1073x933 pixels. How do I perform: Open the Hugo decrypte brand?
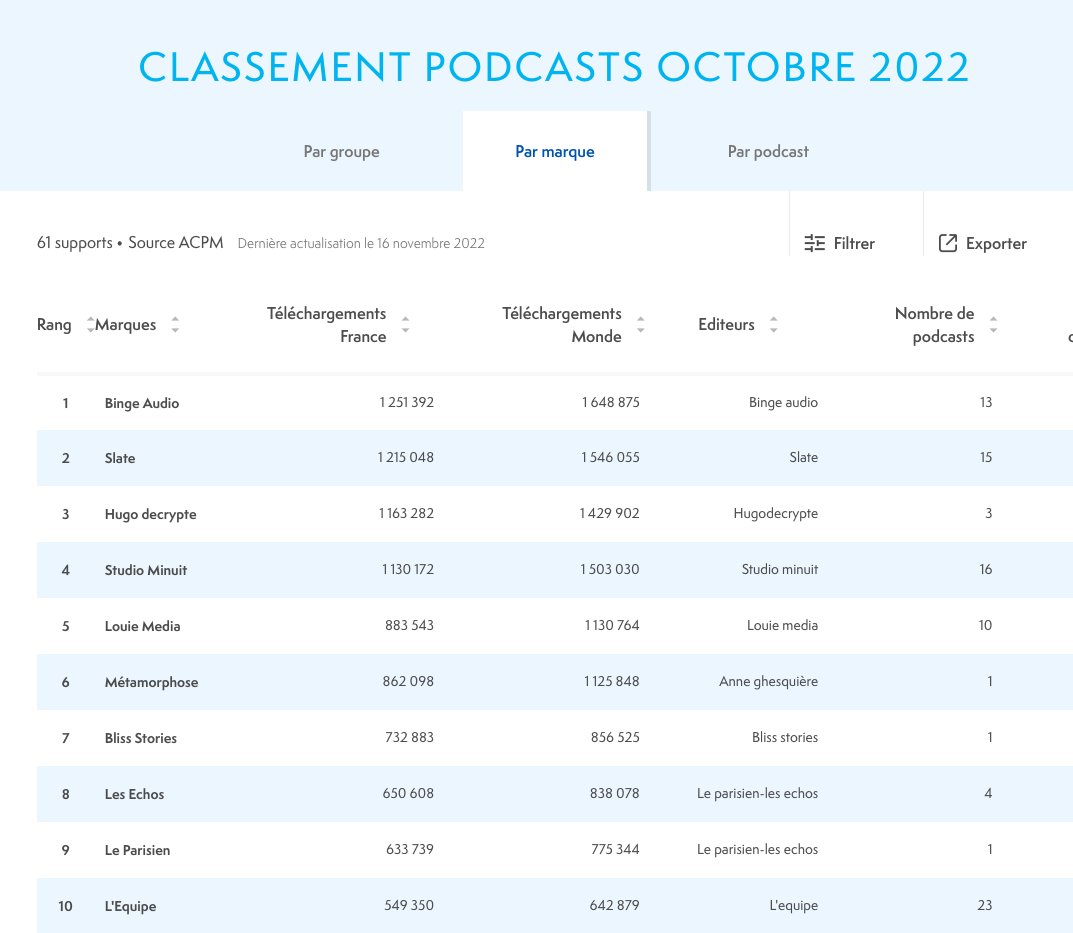151,514
